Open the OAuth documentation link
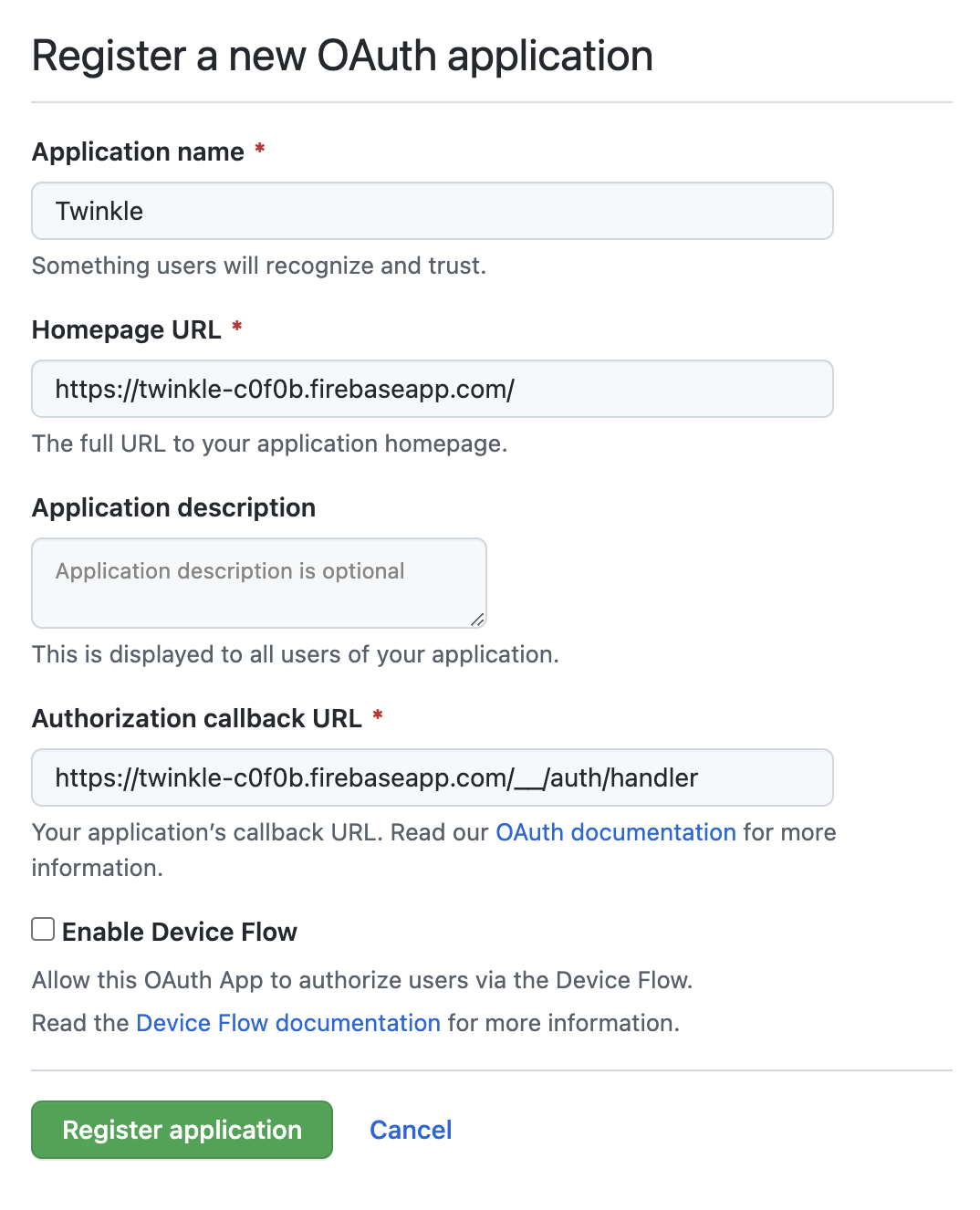 click(x=615, y=832)
